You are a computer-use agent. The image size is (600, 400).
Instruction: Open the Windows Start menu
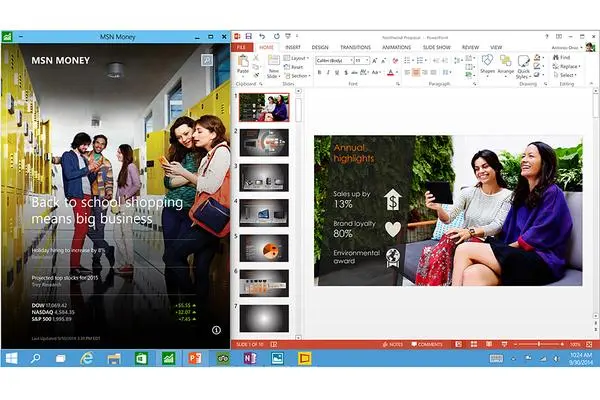11,358
